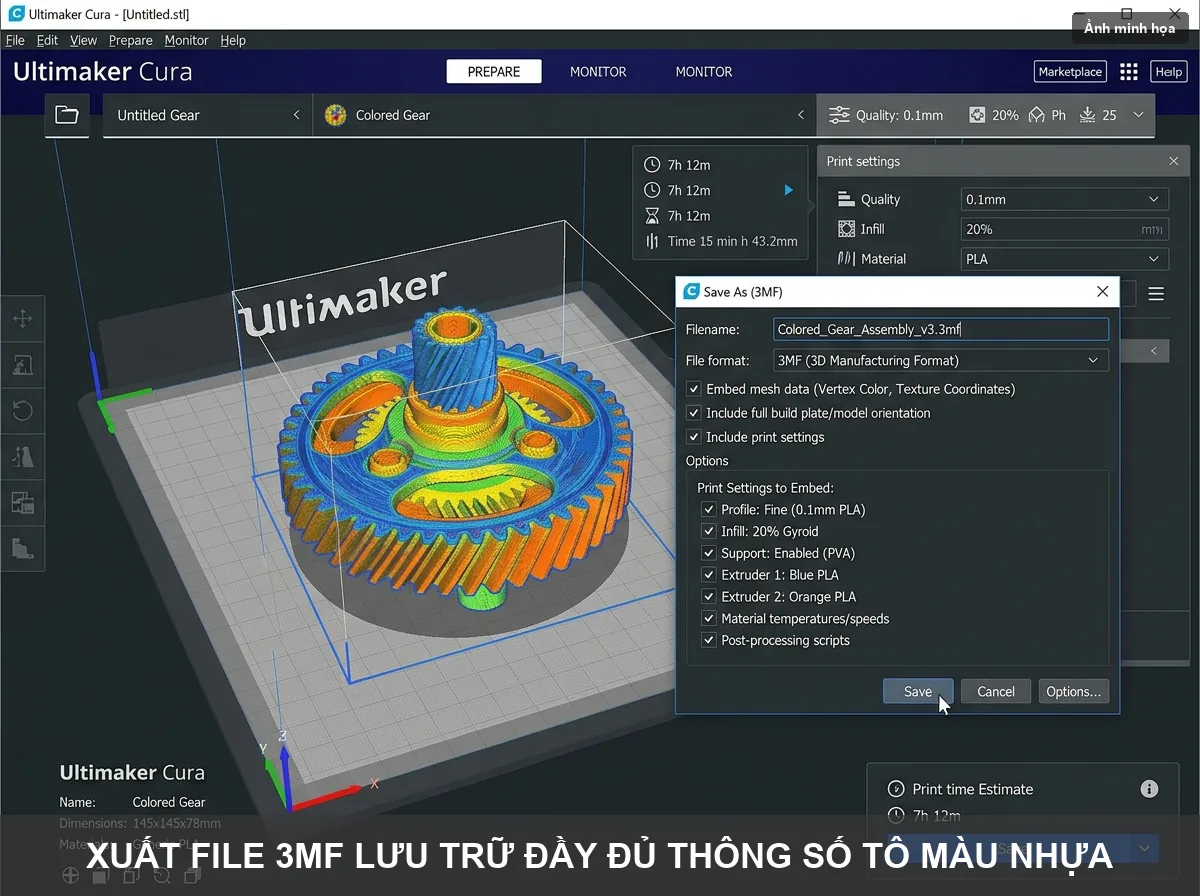The height and width of the screenshot is (896, 1200).
Task: Click the Colored Gear material icon
Action: 336,115
